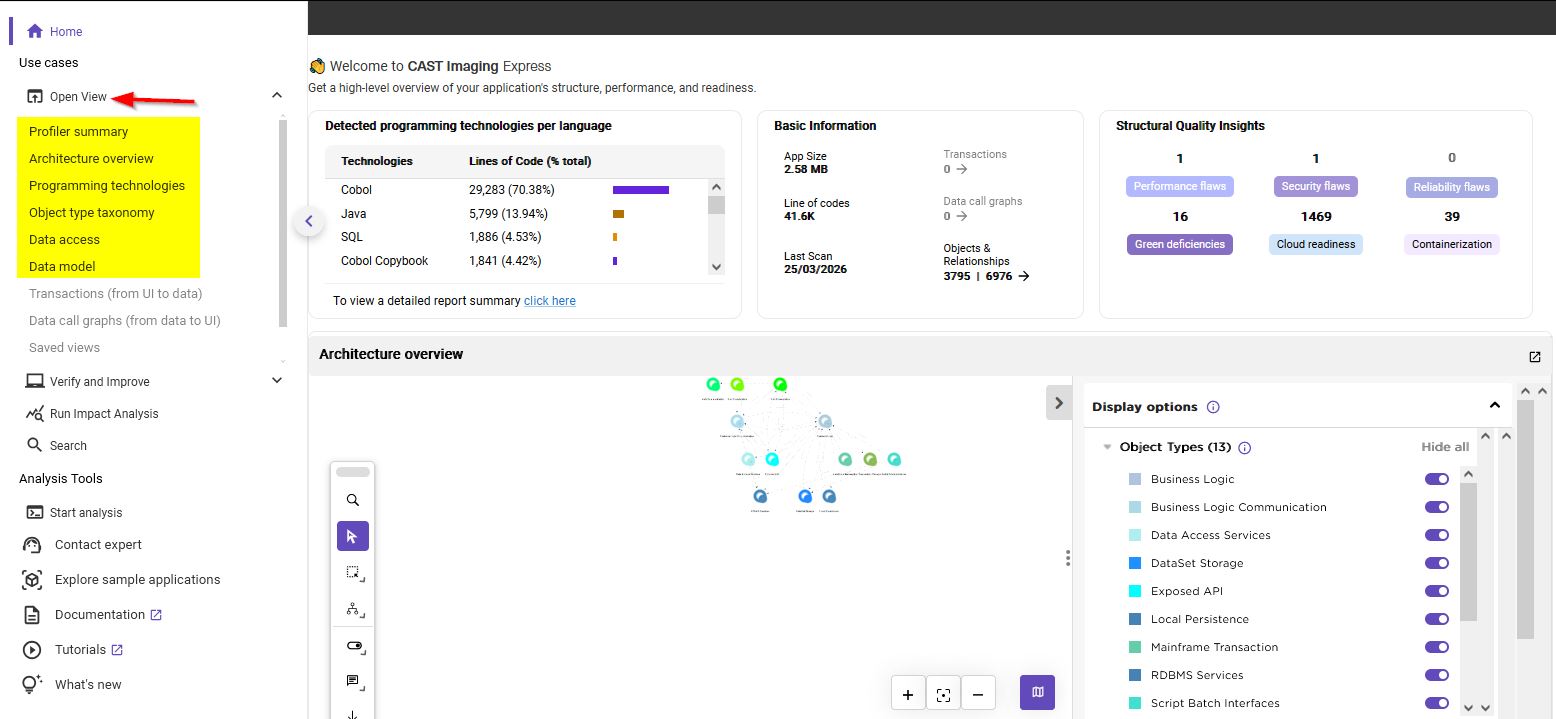The width and height of the screenshot is (1556, 719).
Task: Choose the rectangle area selection tool
Action: tap(352, 573)
